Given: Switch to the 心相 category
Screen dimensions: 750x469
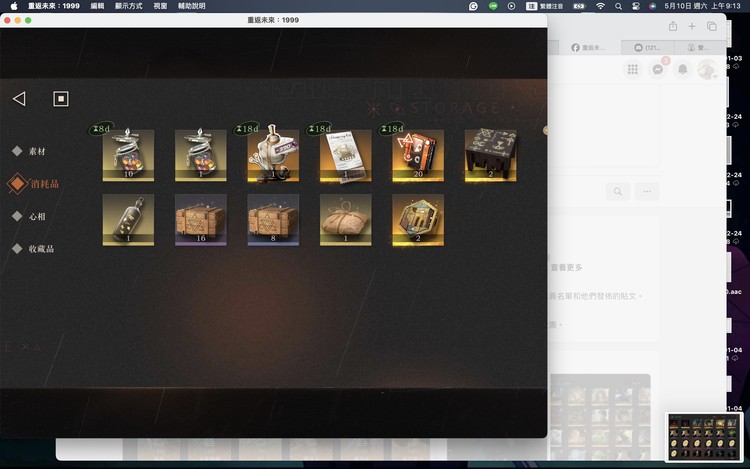Looking at the screenshot, I should pos(30,217).
